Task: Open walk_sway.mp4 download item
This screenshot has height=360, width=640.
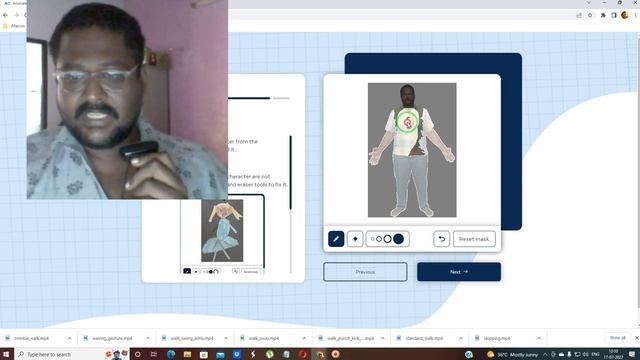Action: click(x=264, y=338)
